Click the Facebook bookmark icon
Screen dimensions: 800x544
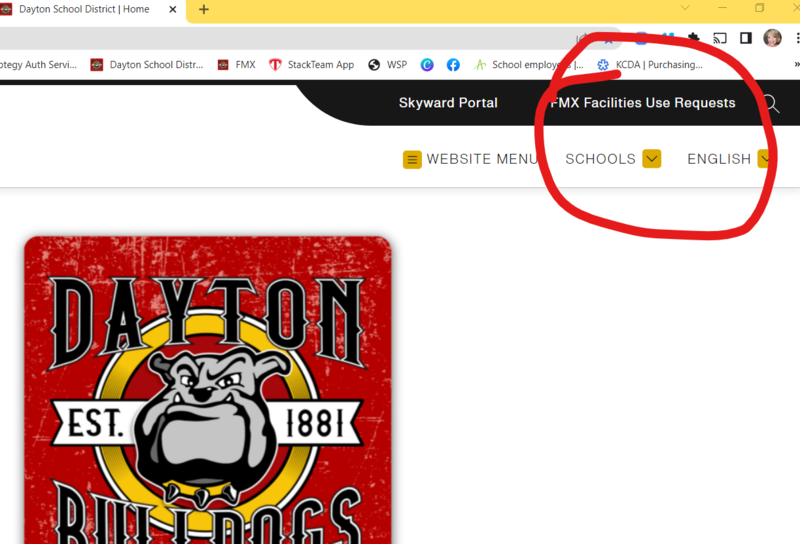pos(453,65)
